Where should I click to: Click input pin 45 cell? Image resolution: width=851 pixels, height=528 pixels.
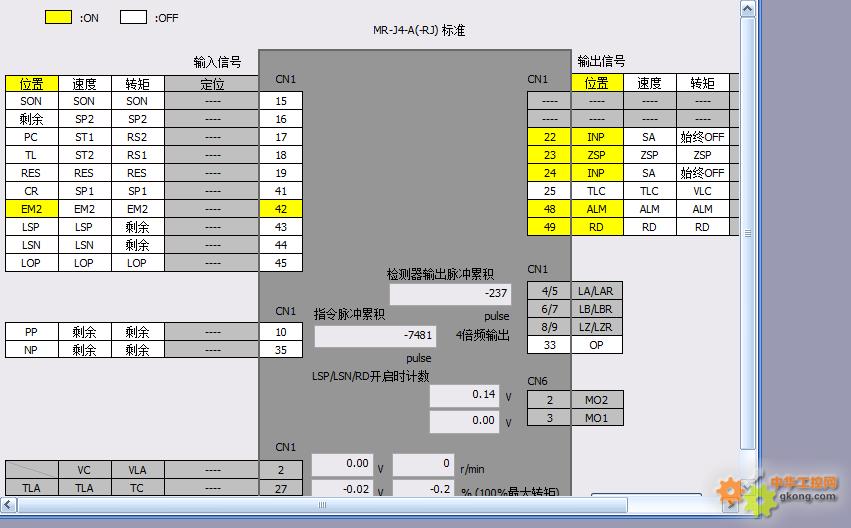pyautogui.click(x=281, y=263)
